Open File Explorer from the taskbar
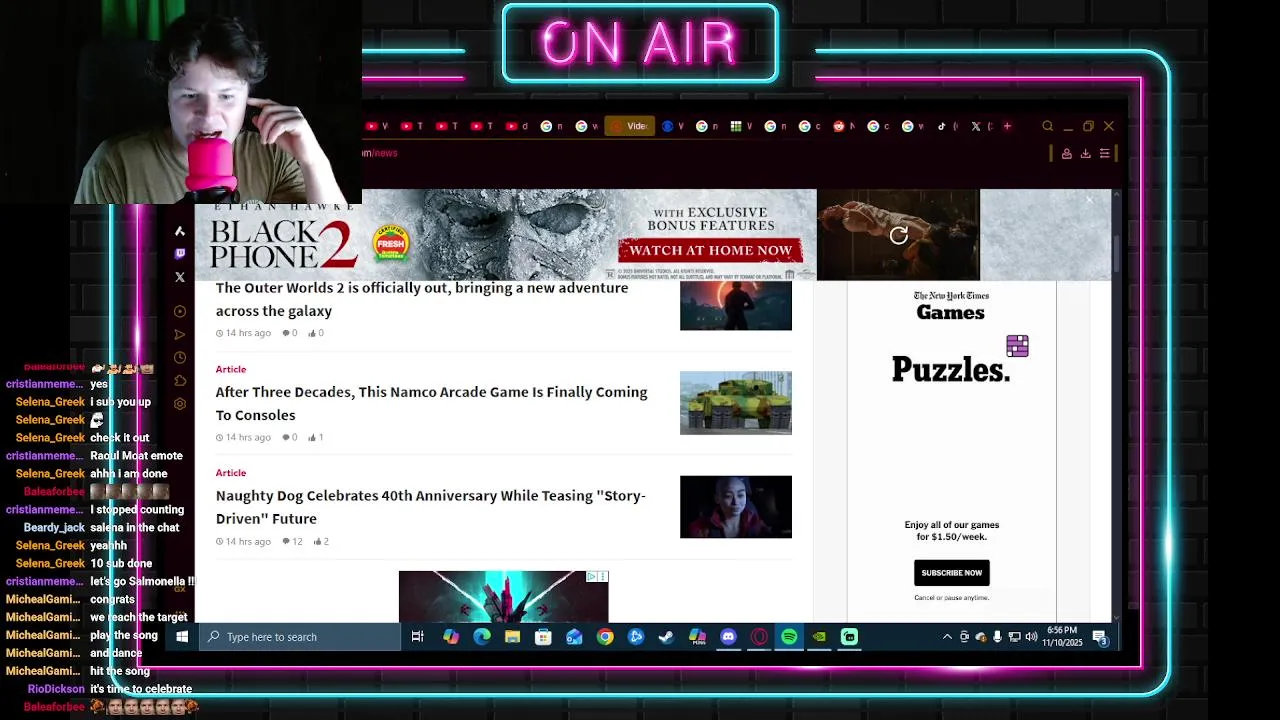 coord(512,637)
